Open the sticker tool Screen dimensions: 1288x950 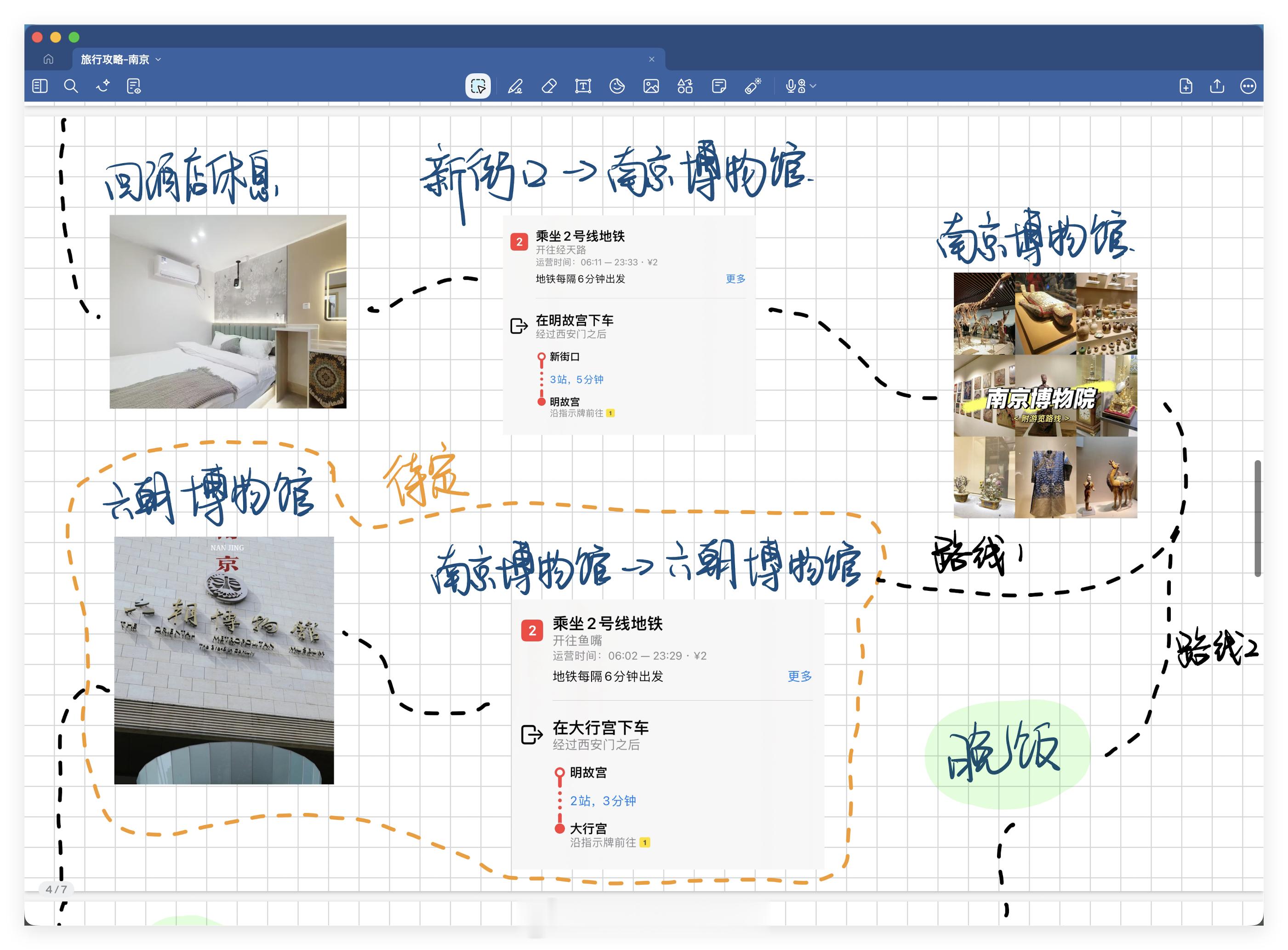coord(618,86)
